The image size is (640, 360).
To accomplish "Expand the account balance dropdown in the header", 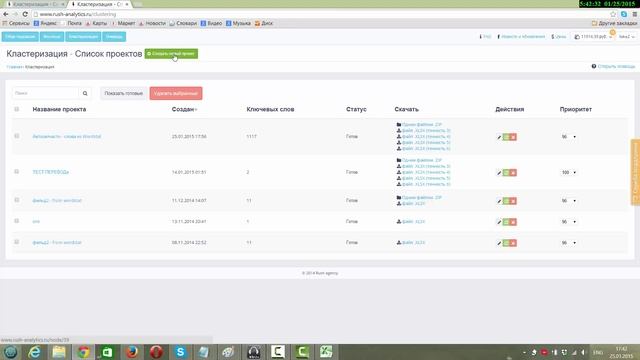I will click(x=593, y=37).
